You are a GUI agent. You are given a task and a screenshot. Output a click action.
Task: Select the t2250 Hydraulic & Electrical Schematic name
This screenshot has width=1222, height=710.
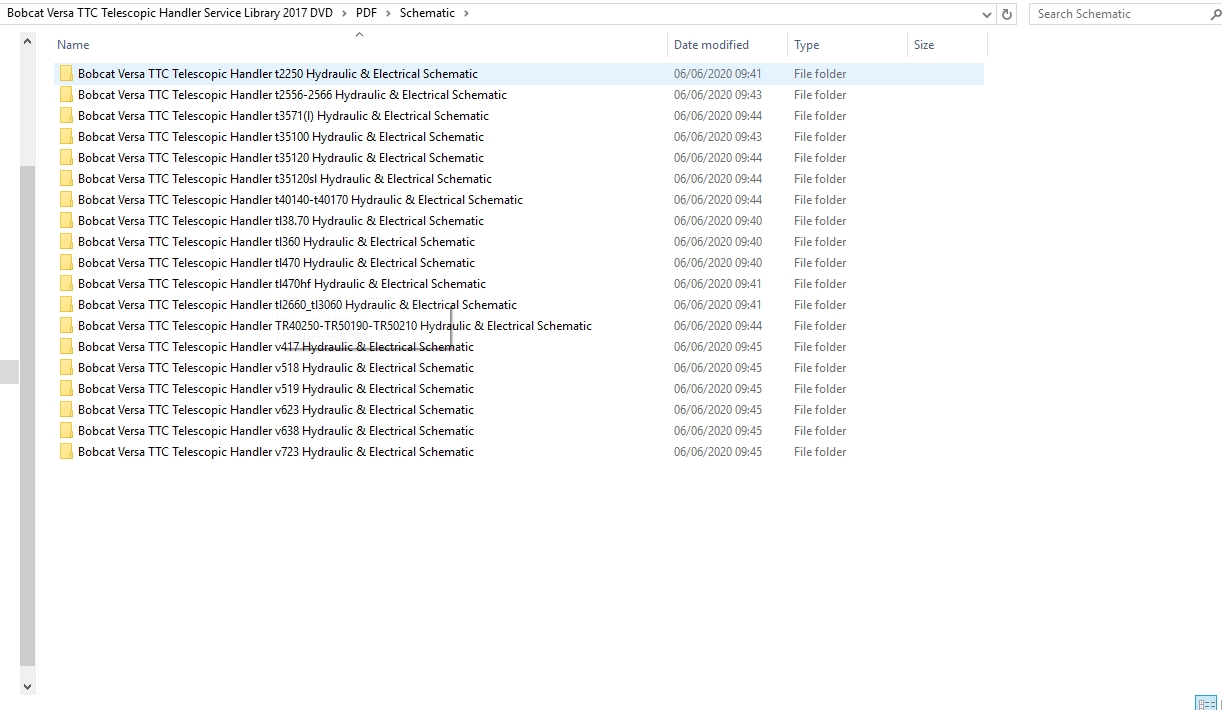[x=278, y=74]
